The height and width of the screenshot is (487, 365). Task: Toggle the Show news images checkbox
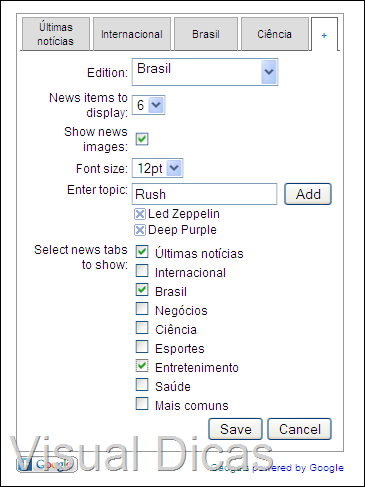coord(142,139)
